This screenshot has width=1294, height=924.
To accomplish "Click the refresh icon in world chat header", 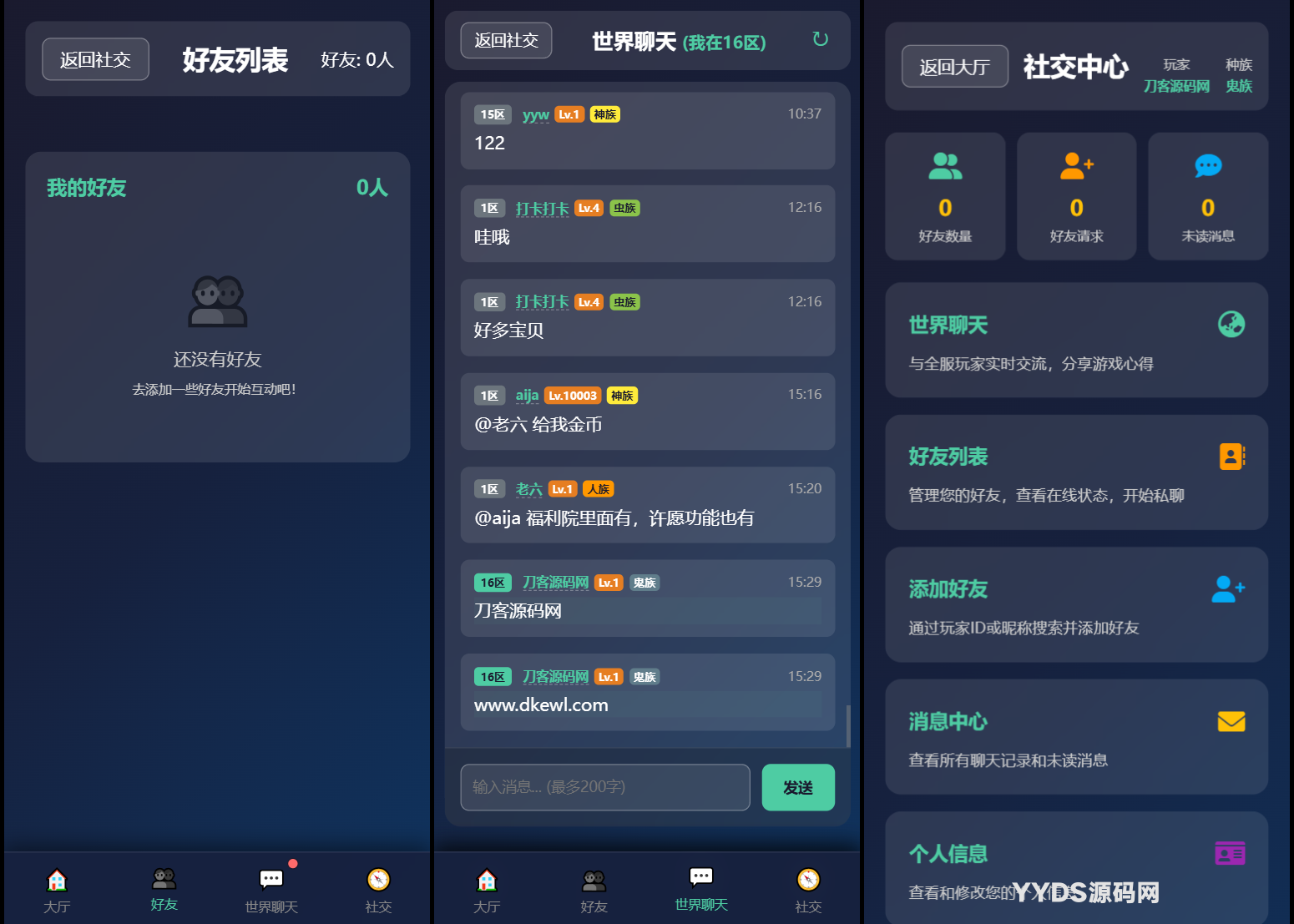I will coord(820,39).
